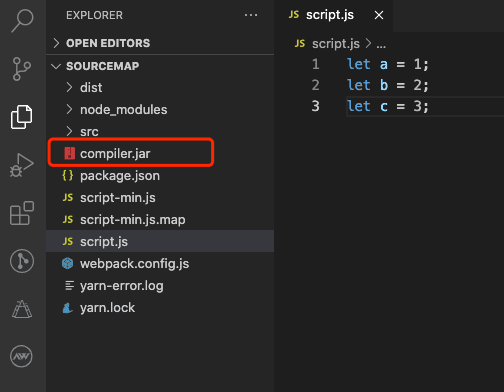Open the testing pyramid icon view
The width and height of the screenshot is (504, 392).
pyautogui.click(x=22, y=309)
